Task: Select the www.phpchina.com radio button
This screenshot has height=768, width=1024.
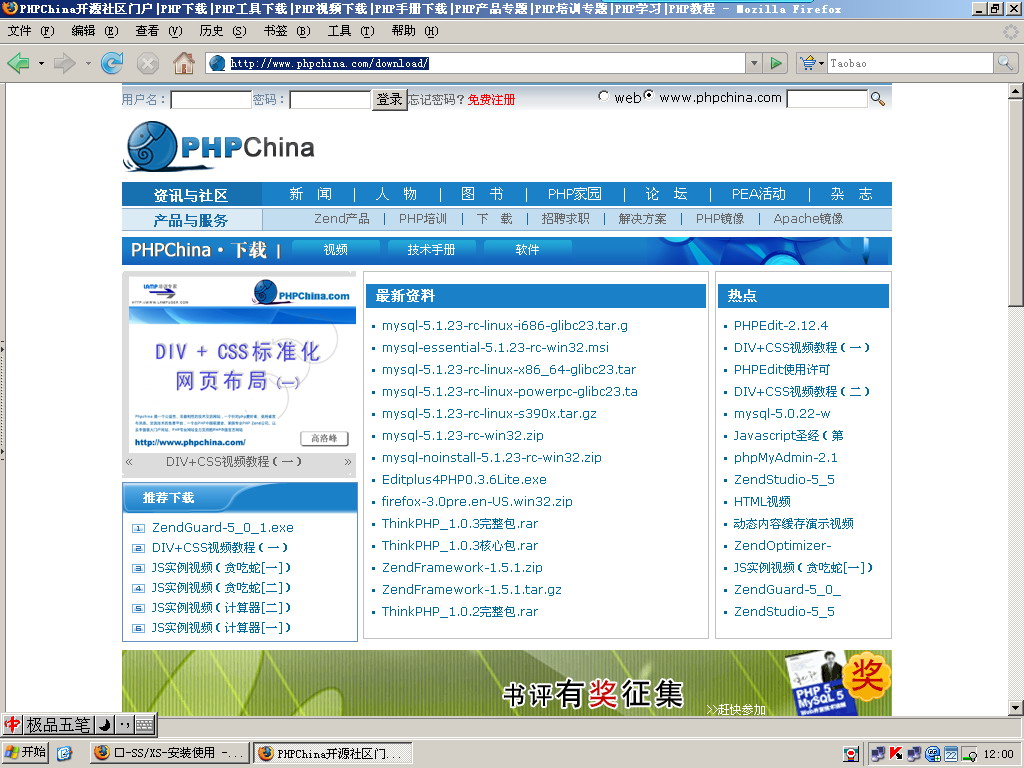Action: (x=648, y=95)
